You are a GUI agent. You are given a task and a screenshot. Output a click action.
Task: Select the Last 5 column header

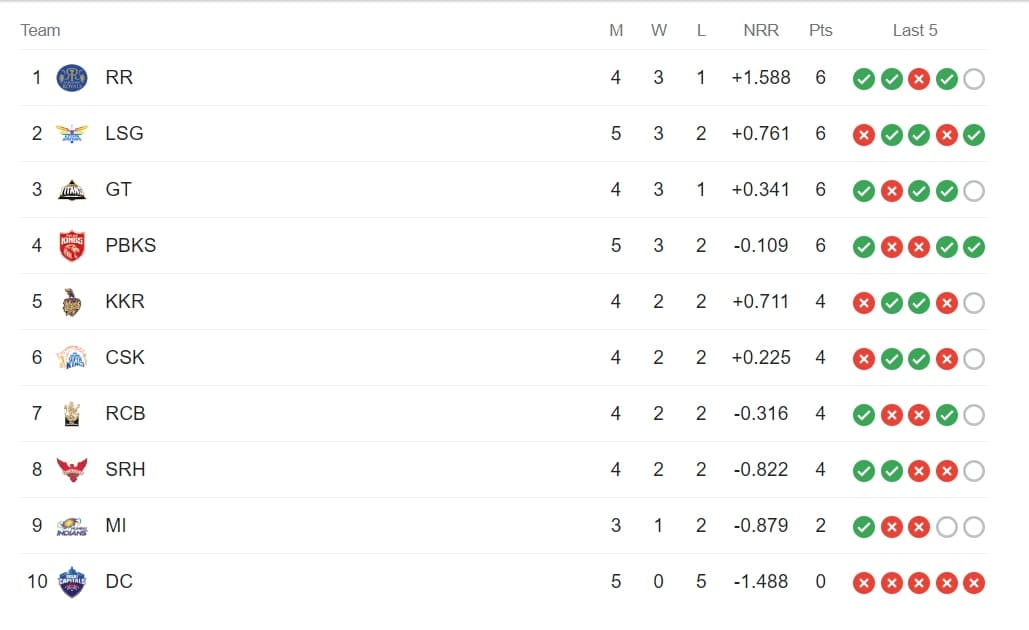(915, 30)
